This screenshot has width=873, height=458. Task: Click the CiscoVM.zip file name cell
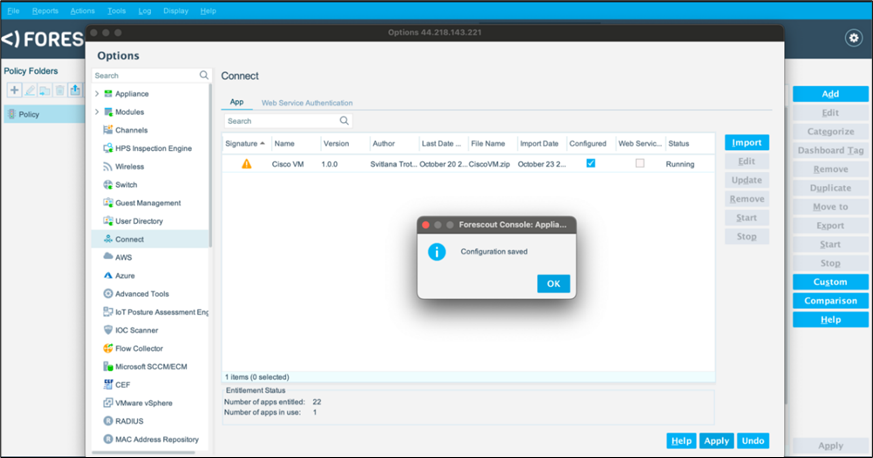tap(489, 164)
